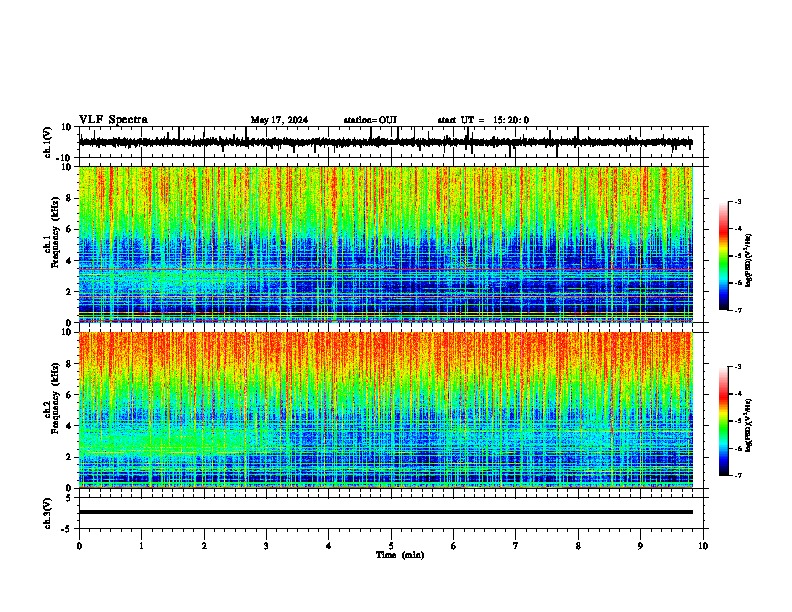Viewport: 792px width, 612px height.
Task: Click time axis tick label '5'
Action: pos(391,546)
